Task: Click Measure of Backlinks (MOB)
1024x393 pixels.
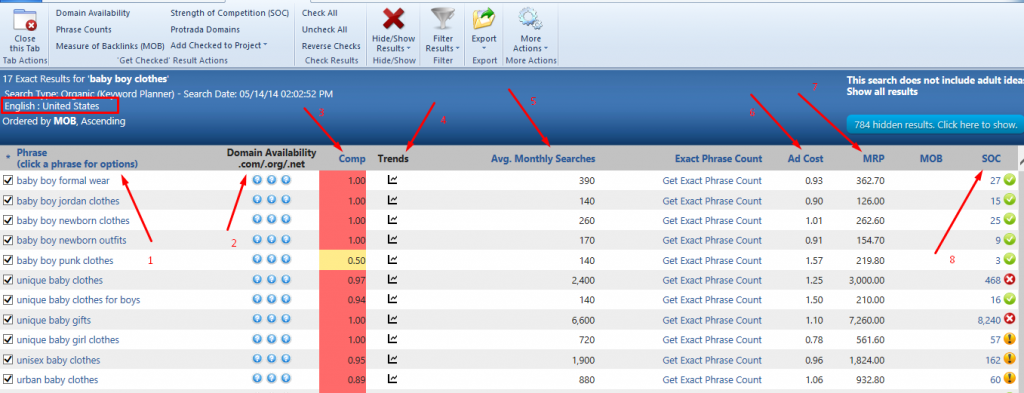Action: (x=110, y=46)
